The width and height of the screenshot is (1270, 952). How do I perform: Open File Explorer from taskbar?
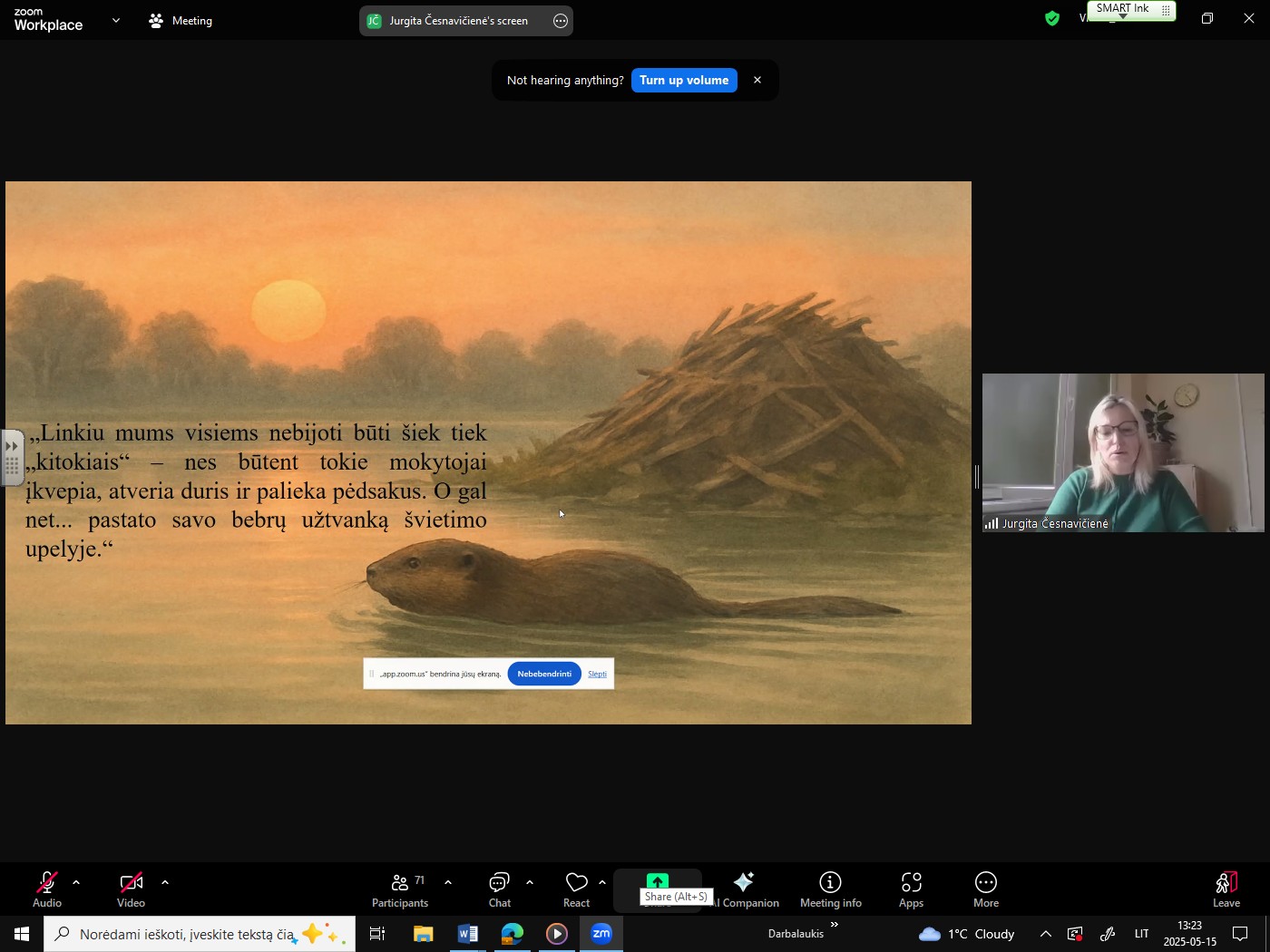tap(423, 934)
